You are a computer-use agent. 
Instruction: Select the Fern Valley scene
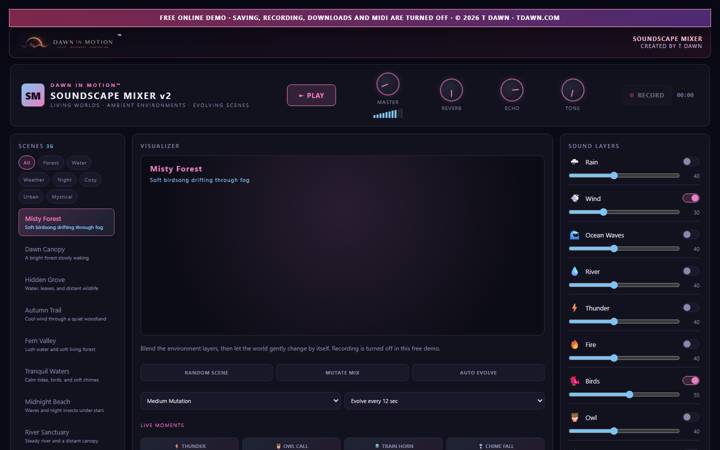(x=67, y=344)
